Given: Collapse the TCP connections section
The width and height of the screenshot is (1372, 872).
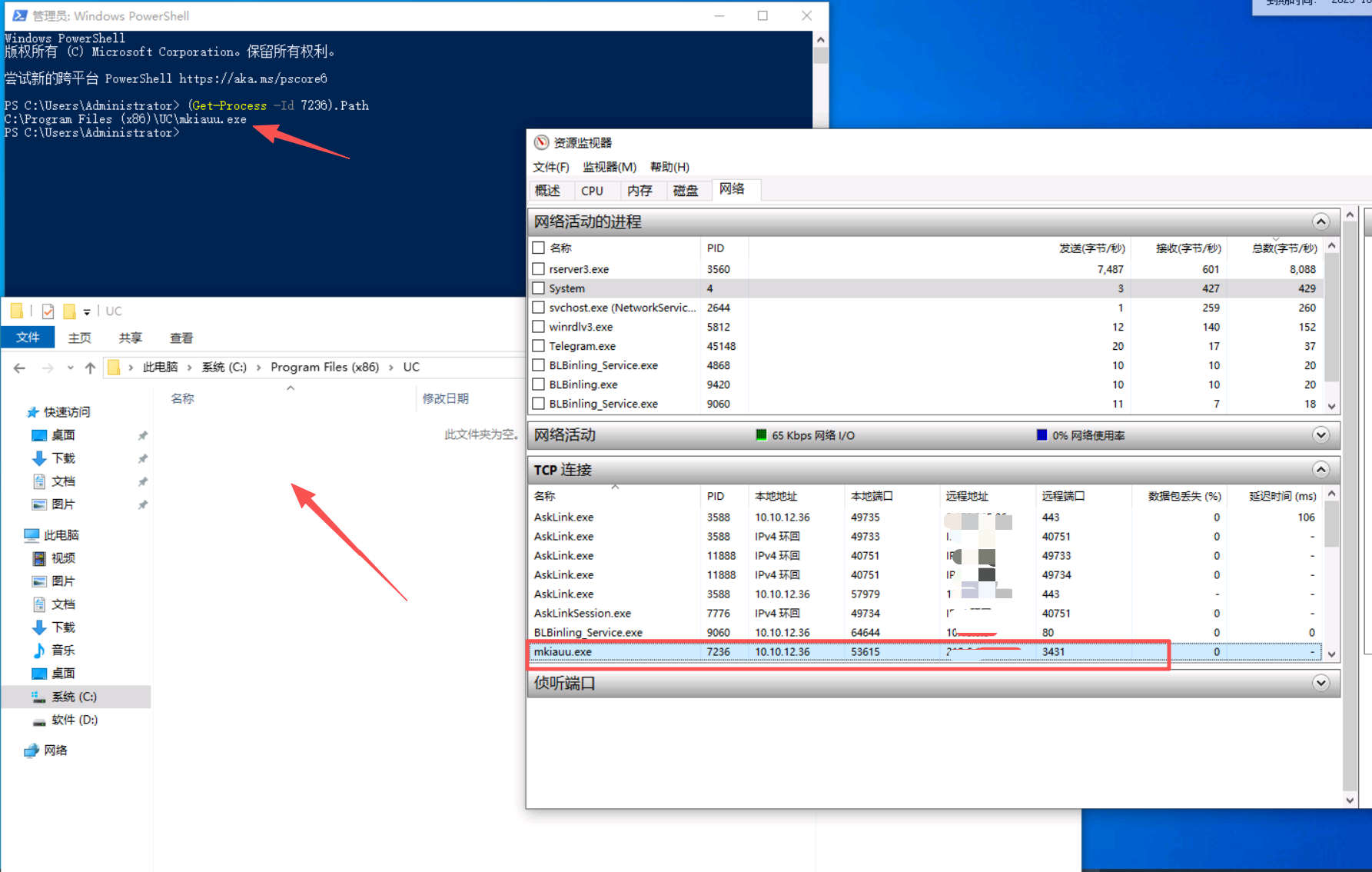Looking at the screenshot, I should 1321,470.
